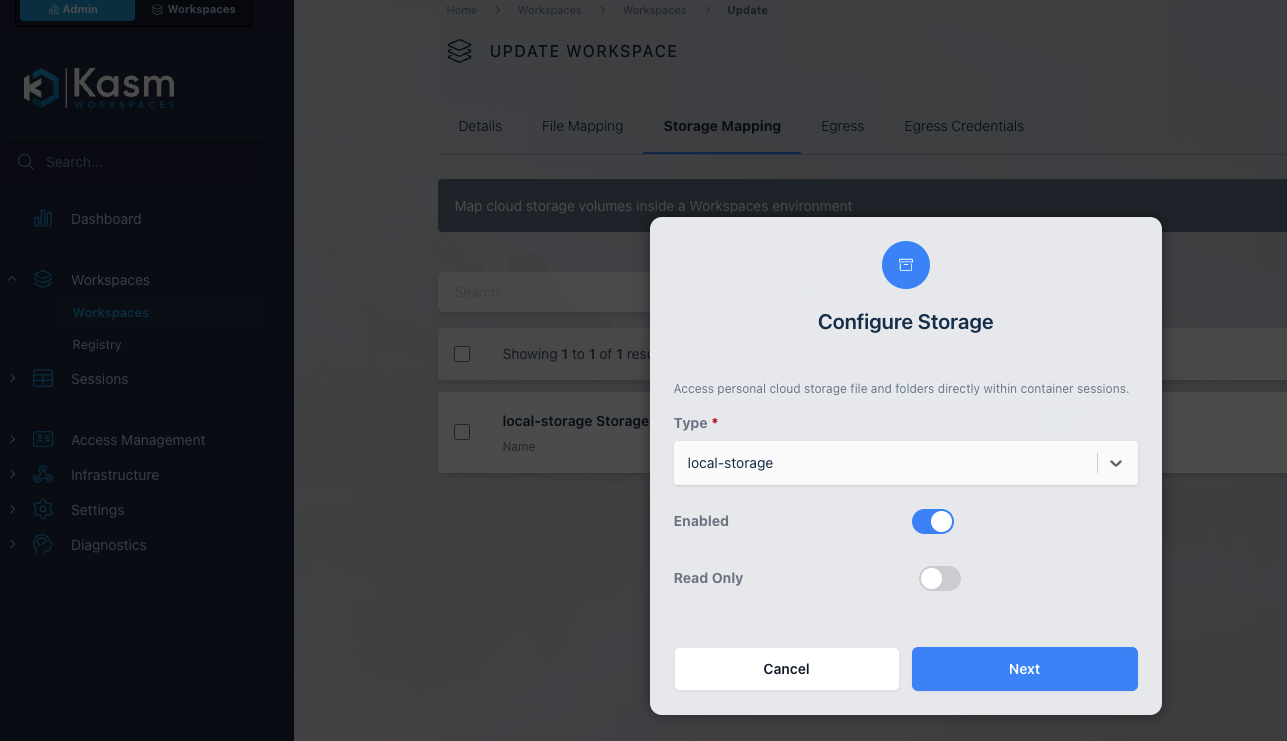
Task: Expand the Sessions sidebar section
Action: click(x=13, y=379)
